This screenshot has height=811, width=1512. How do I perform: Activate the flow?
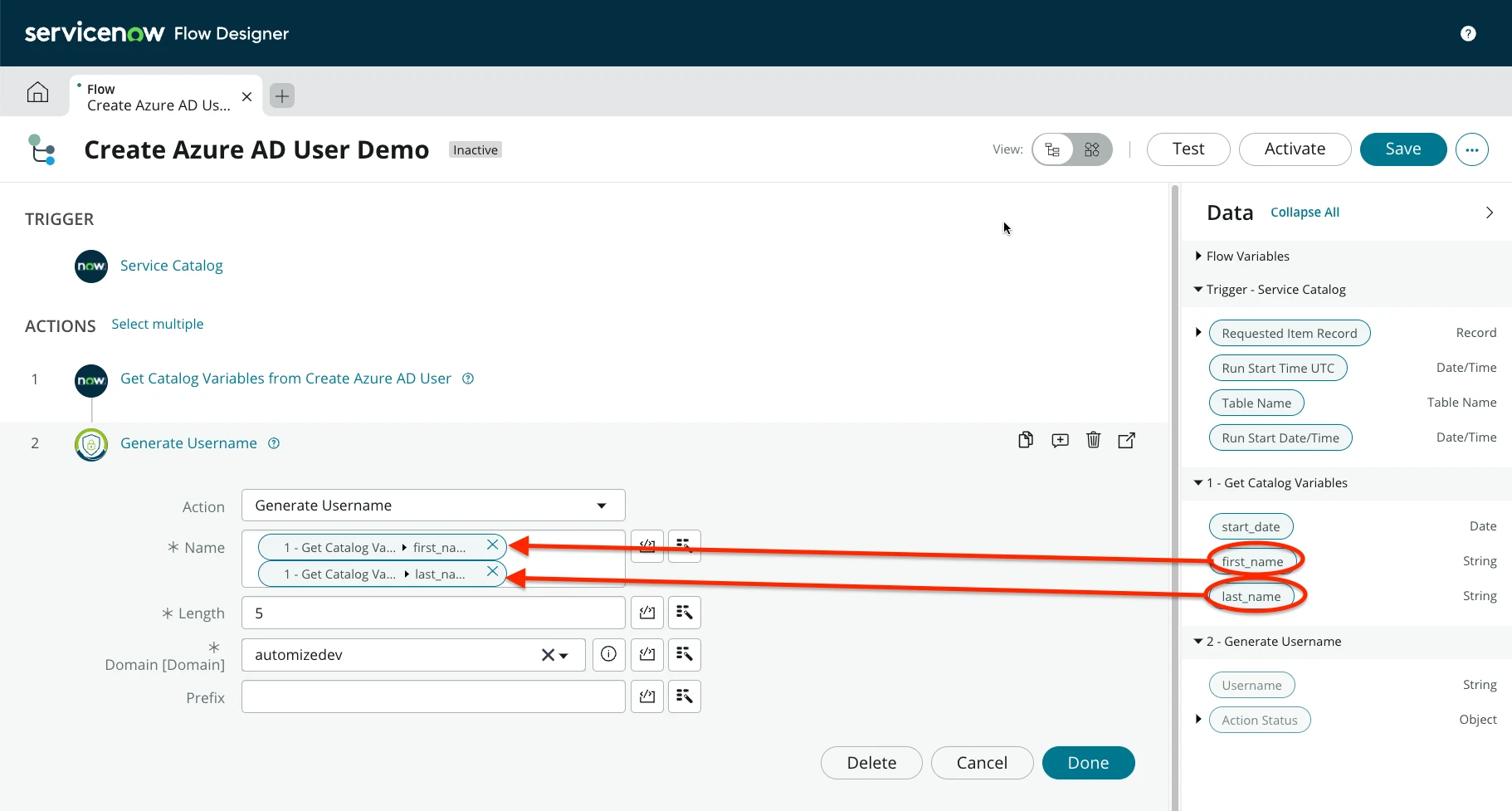pos(1294,149)
